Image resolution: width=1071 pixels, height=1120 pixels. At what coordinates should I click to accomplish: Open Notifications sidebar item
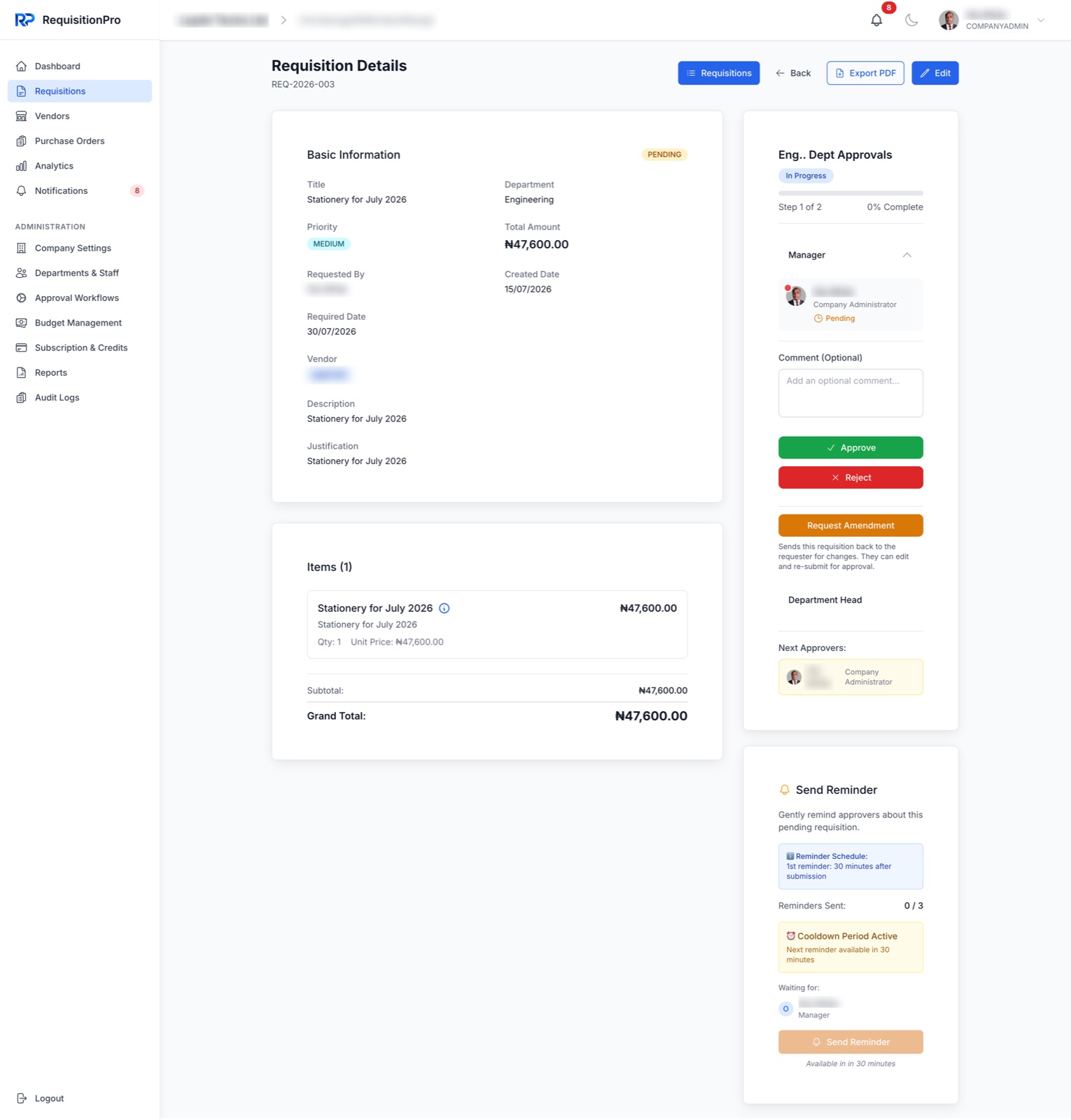tap(80, 190)
